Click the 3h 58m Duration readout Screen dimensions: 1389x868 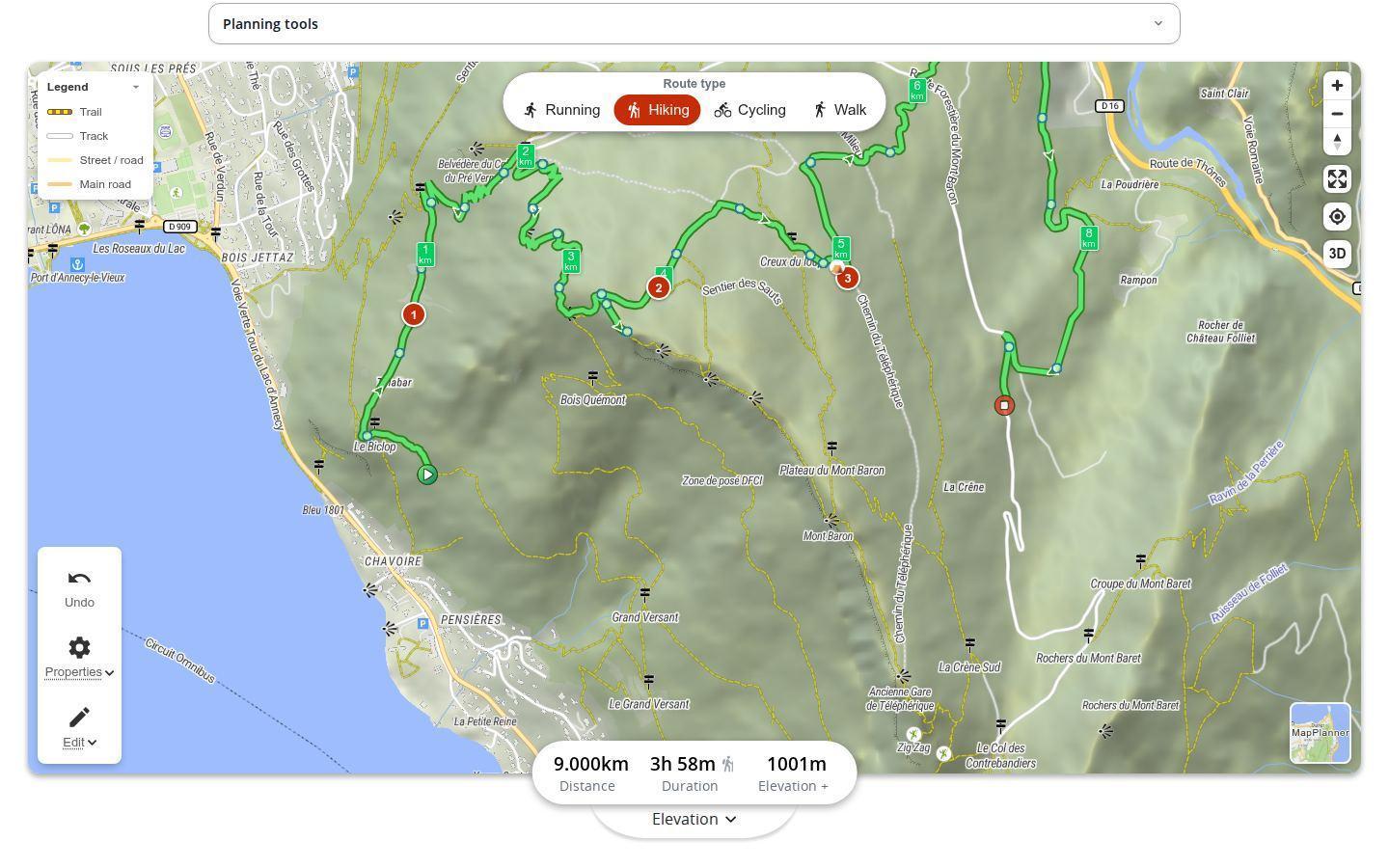point(692,773)
